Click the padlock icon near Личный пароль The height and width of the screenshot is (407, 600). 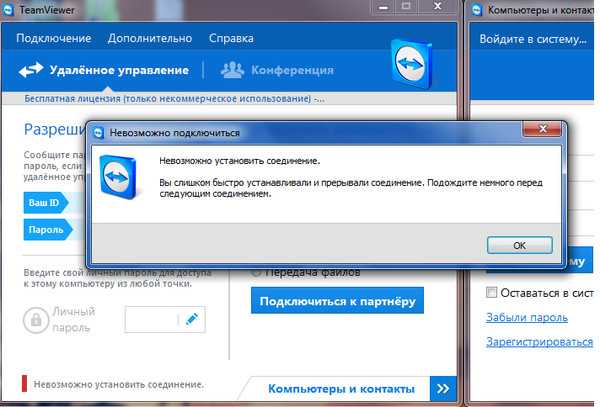[x=36, y=319]
